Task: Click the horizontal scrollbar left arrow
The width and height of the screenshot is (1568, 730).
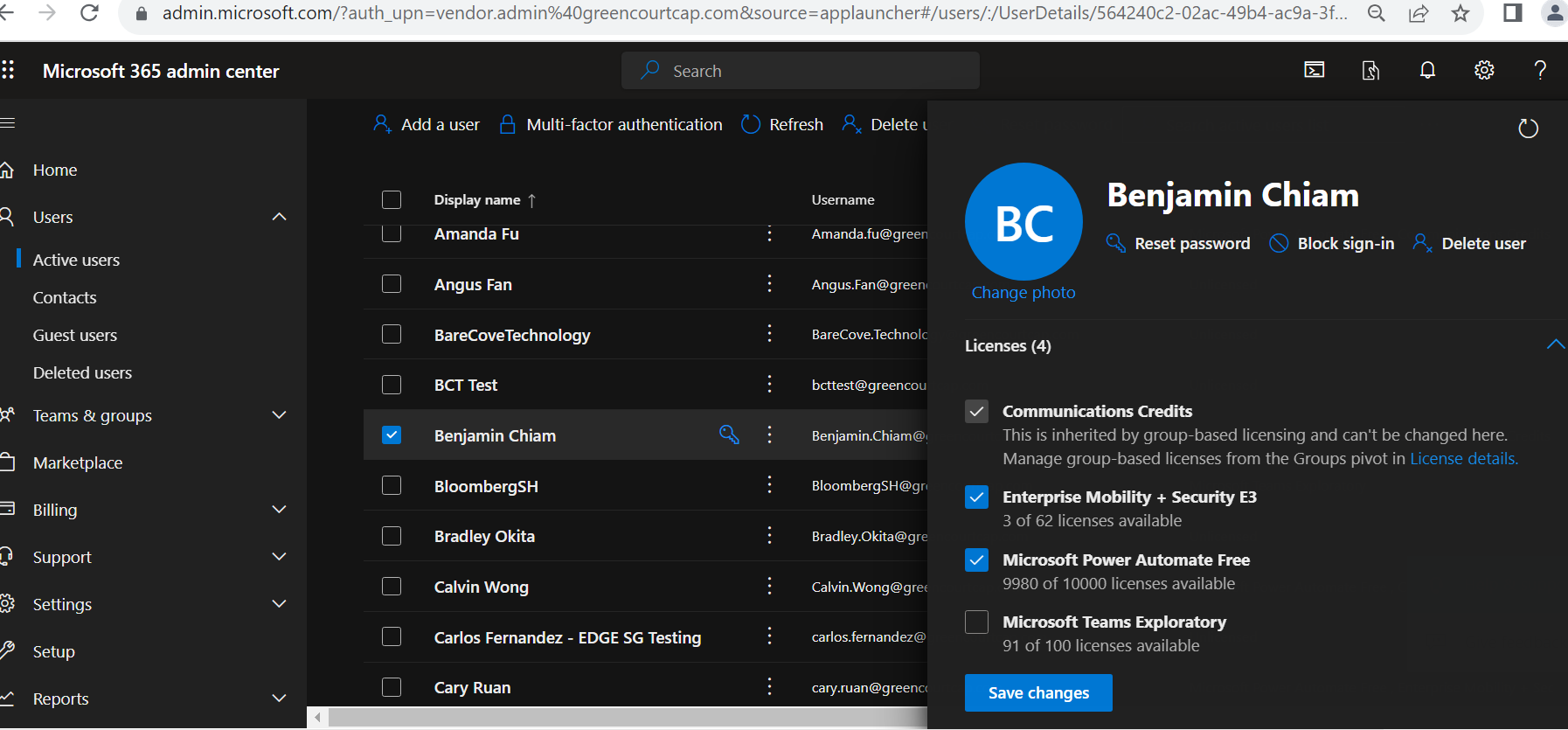Action: click(318, 718)
